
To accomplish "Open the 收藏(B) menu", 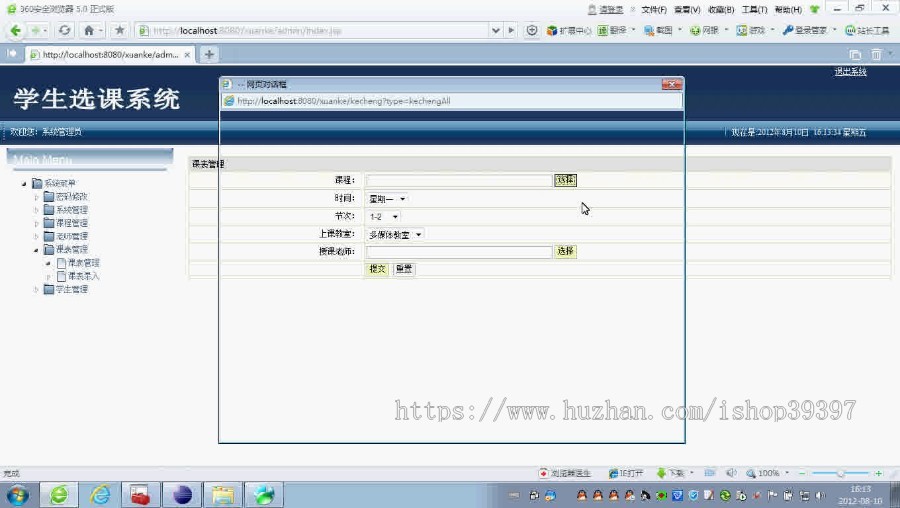I will coord(721,10).
